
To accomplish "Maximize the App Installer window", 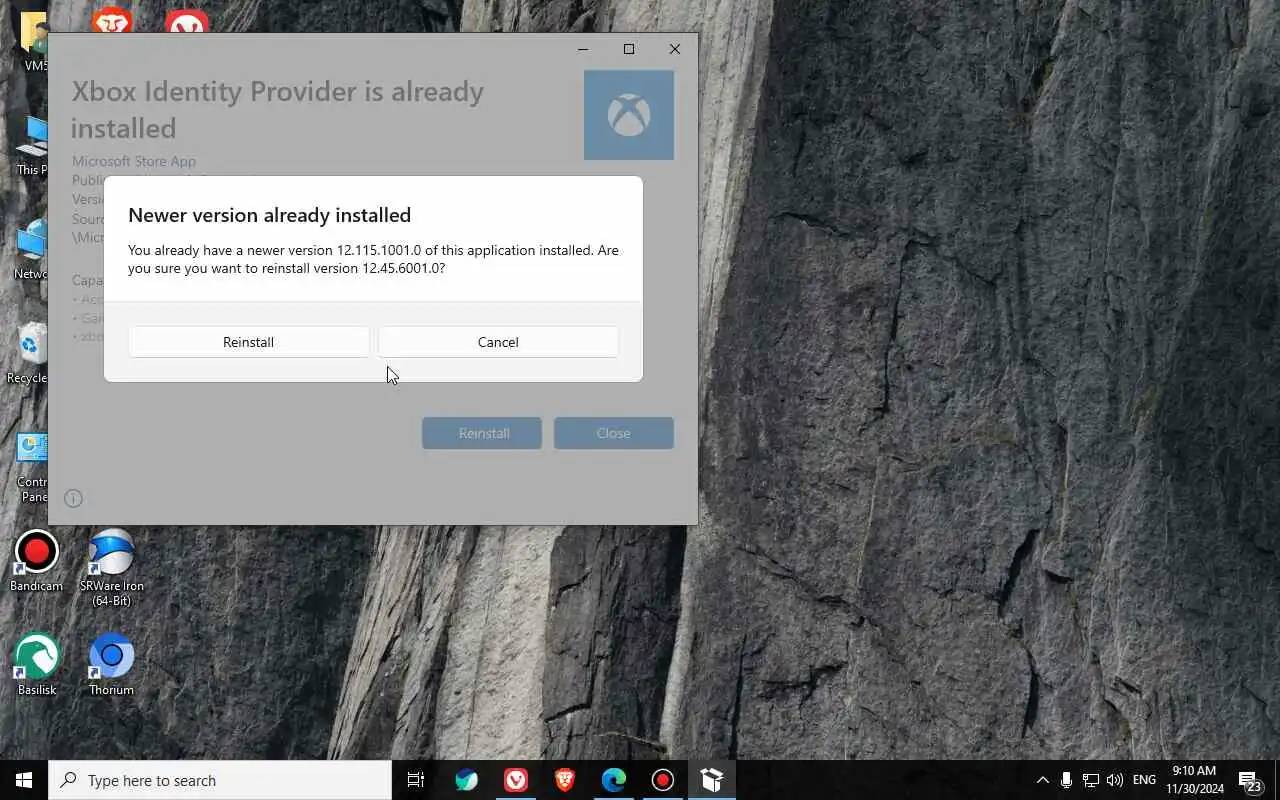I will click(629, 49).
